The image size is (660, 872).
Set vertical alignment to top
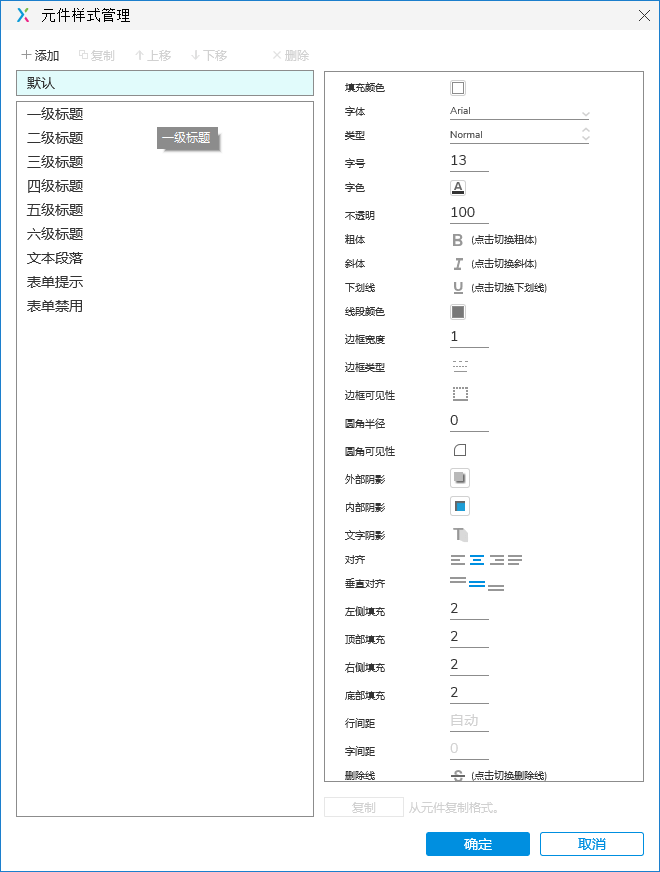458,580
